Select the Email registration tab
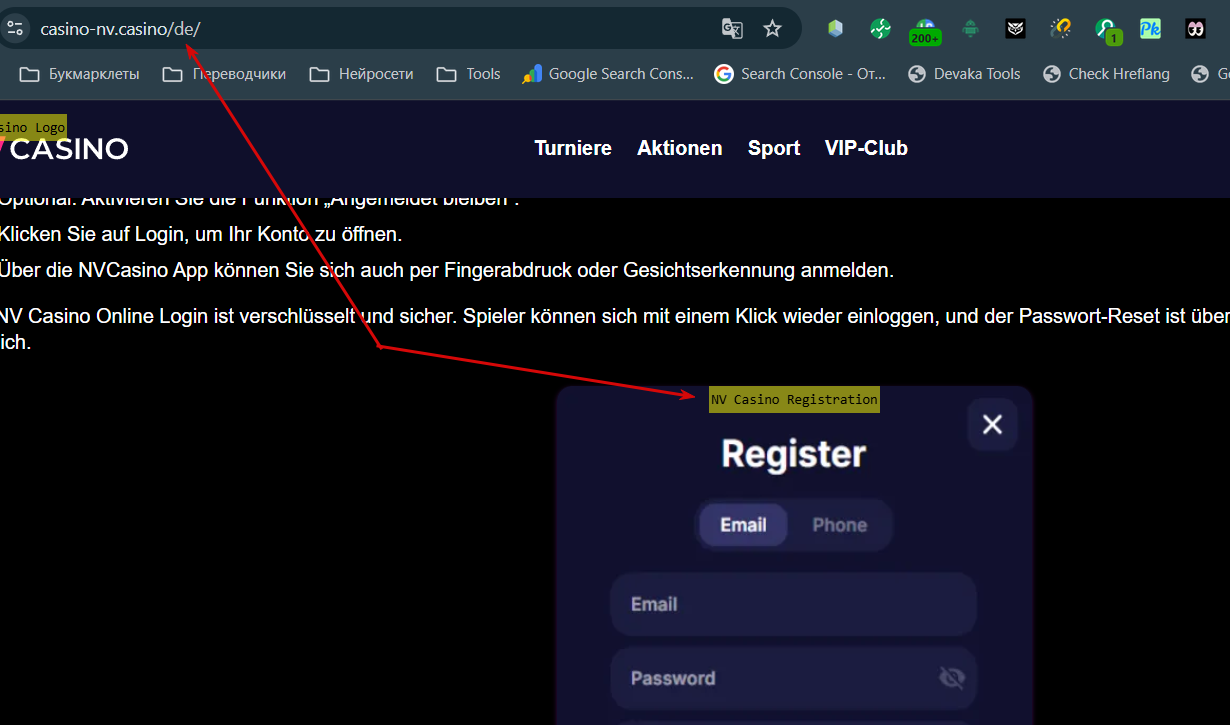The height and width of the screenshot is (725, 1230). pyautogui.click(x=743, y=525)
